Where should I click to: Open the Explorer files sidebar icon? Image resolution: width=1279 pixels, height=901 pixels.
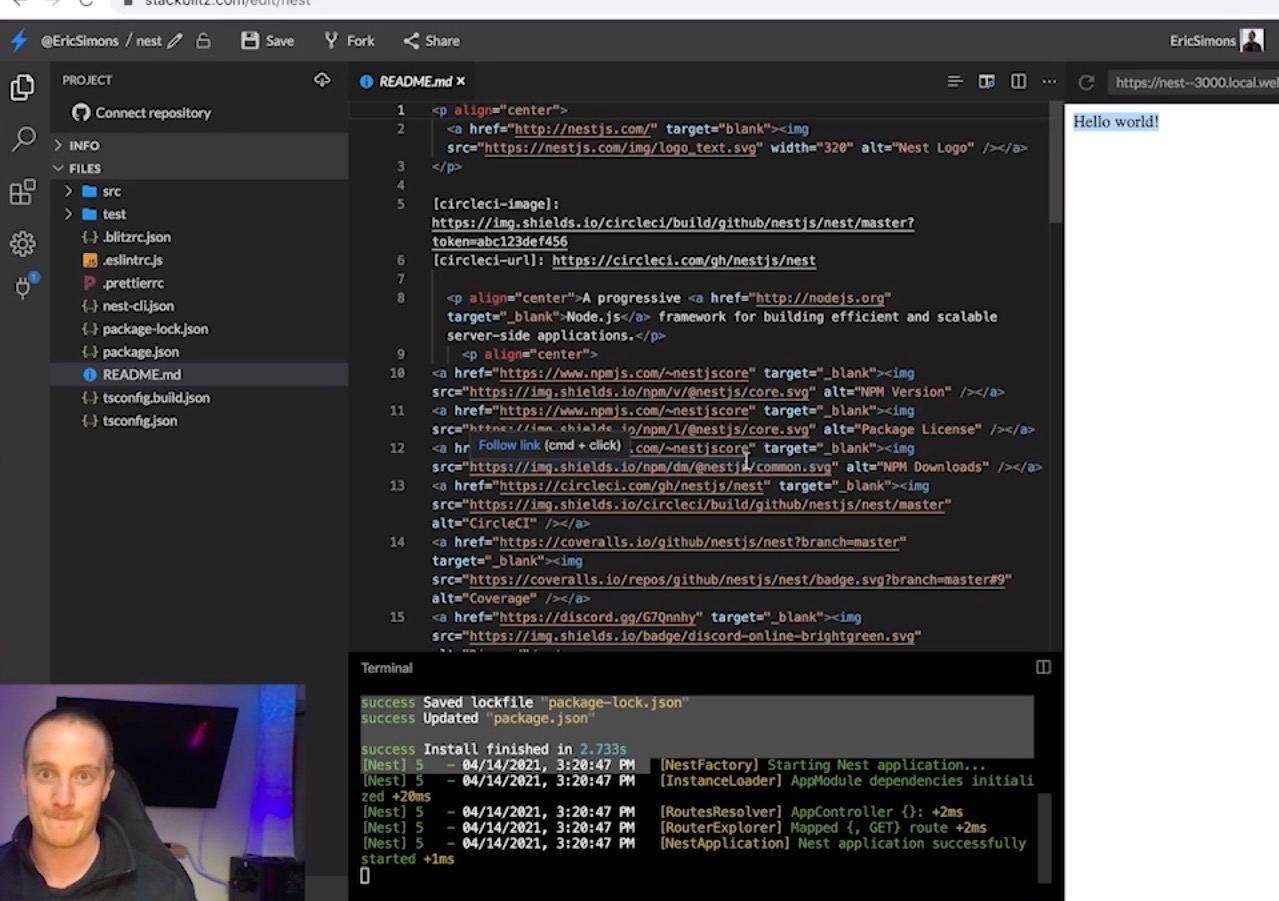[x=22, y=88]
